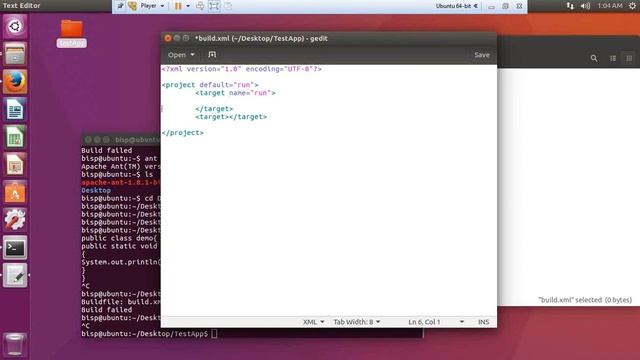The width and height of the screenshot is (640, 360).
Task: Expand the power options arrow beside the pause icon
Action: pyautogui.click(x=188, y=6)
